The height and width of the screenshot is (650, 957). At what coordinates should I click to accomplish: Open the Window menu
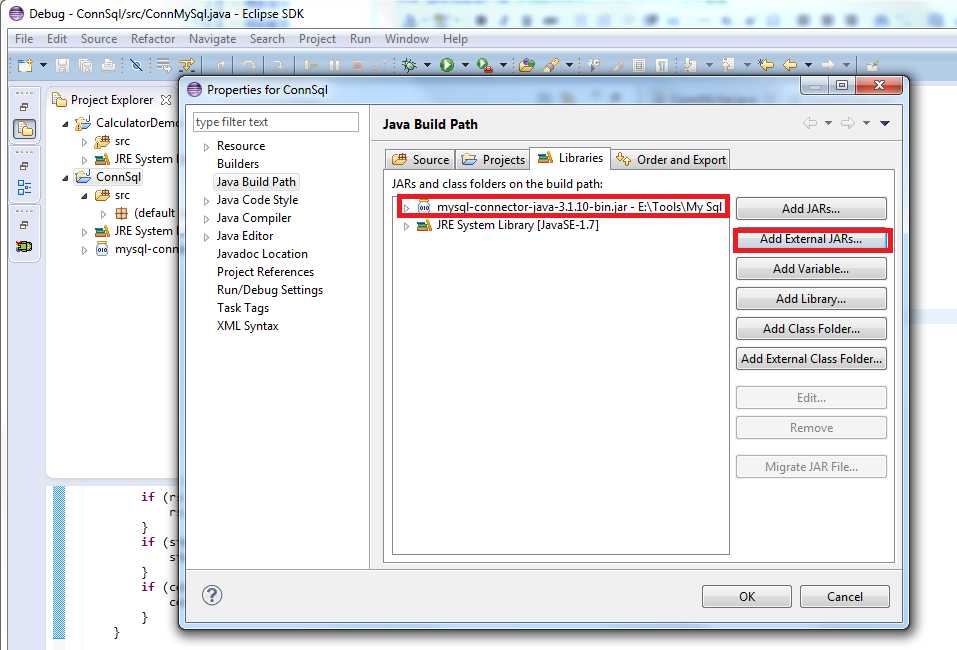pyautogui.click(x=406, y=38)
